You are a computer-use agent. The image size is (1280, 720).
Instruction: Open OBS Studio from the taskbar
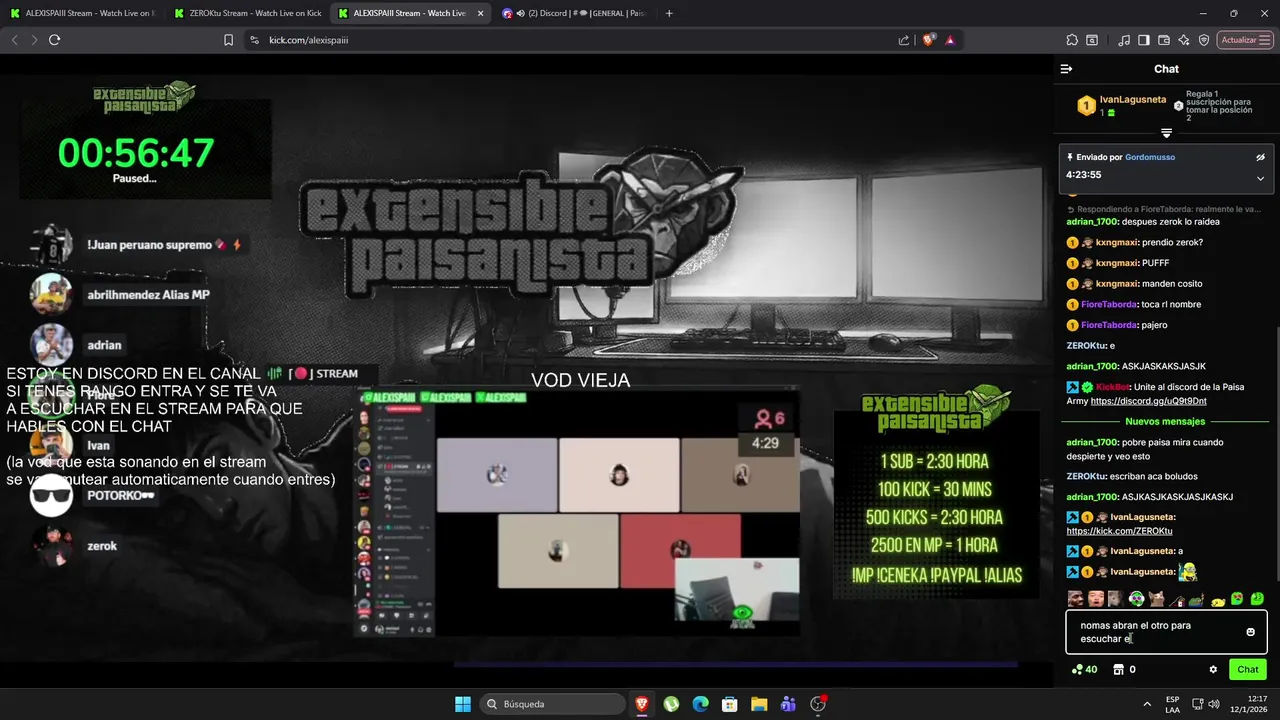(x=818, y=704)
